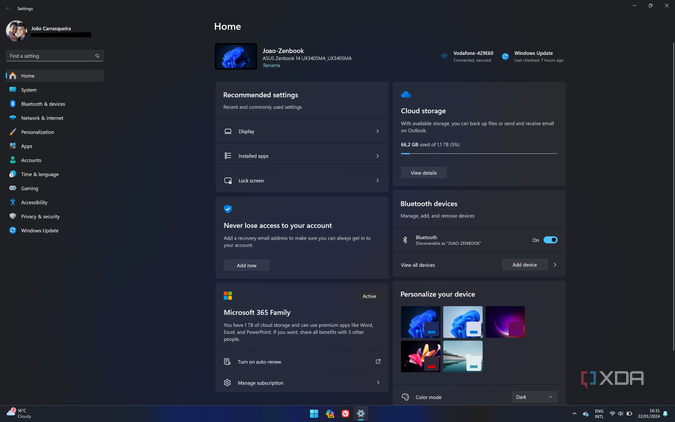675x422 pixels.
Task: Click the Windows Update sync icon in header
Action: (x=505, y=56)
